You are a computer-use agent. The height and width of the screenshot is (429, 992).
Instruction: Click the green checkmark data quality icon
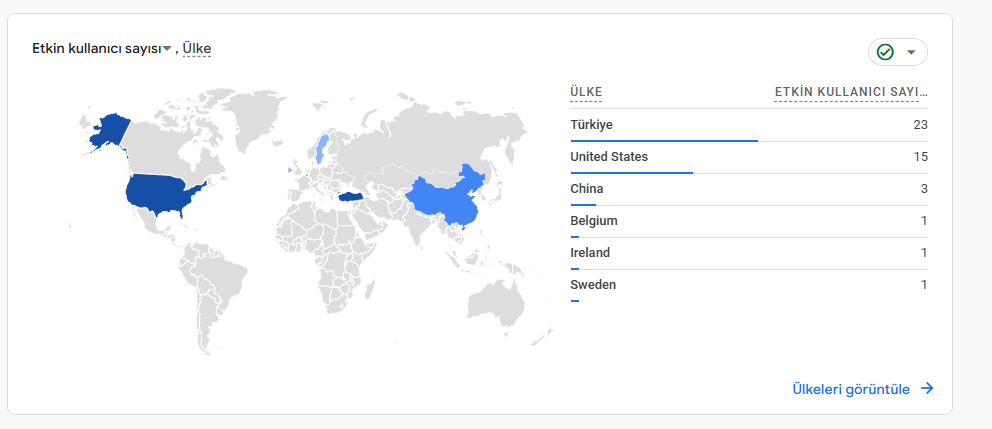[886, 52]
